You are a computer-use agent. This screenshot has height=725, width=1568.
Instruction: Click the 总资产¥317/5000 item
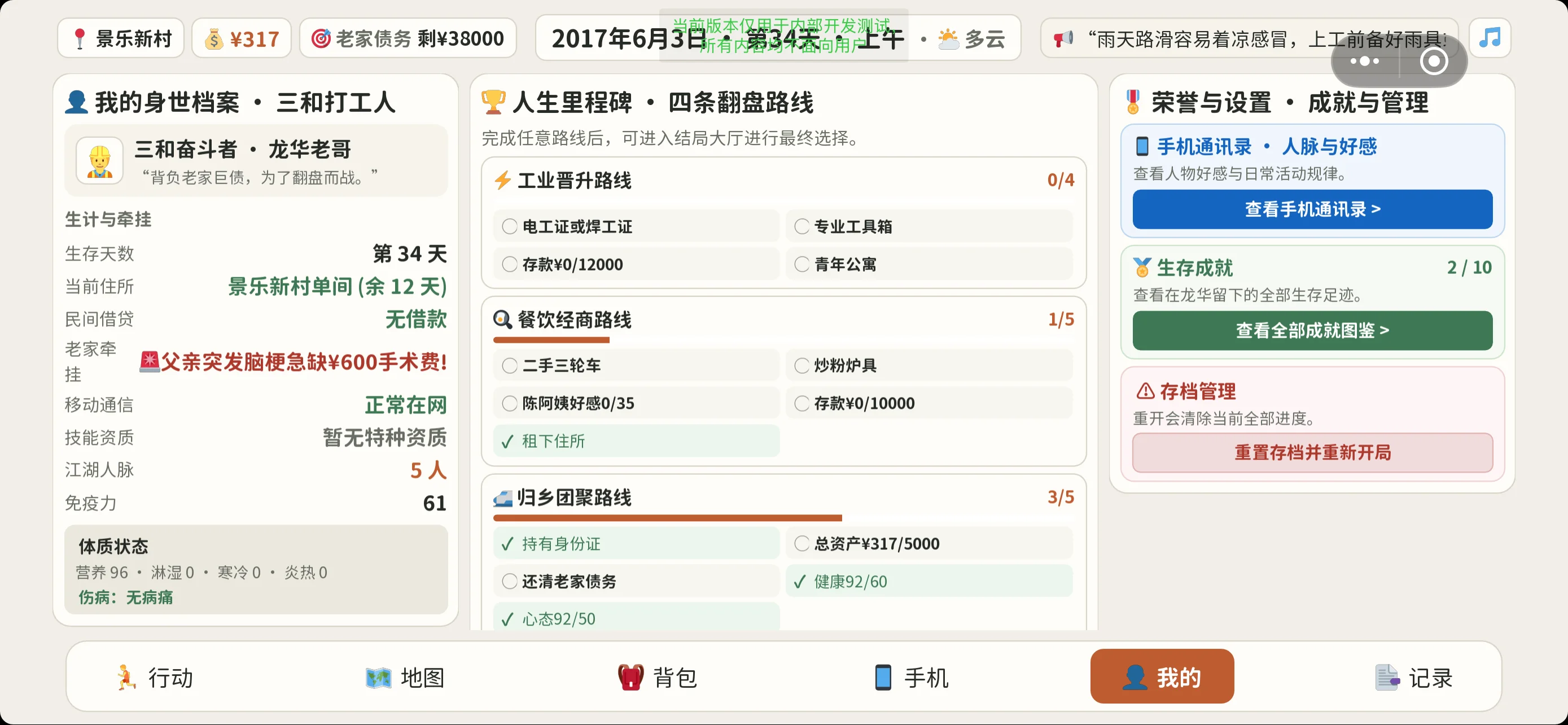click(x=929, y=544)
